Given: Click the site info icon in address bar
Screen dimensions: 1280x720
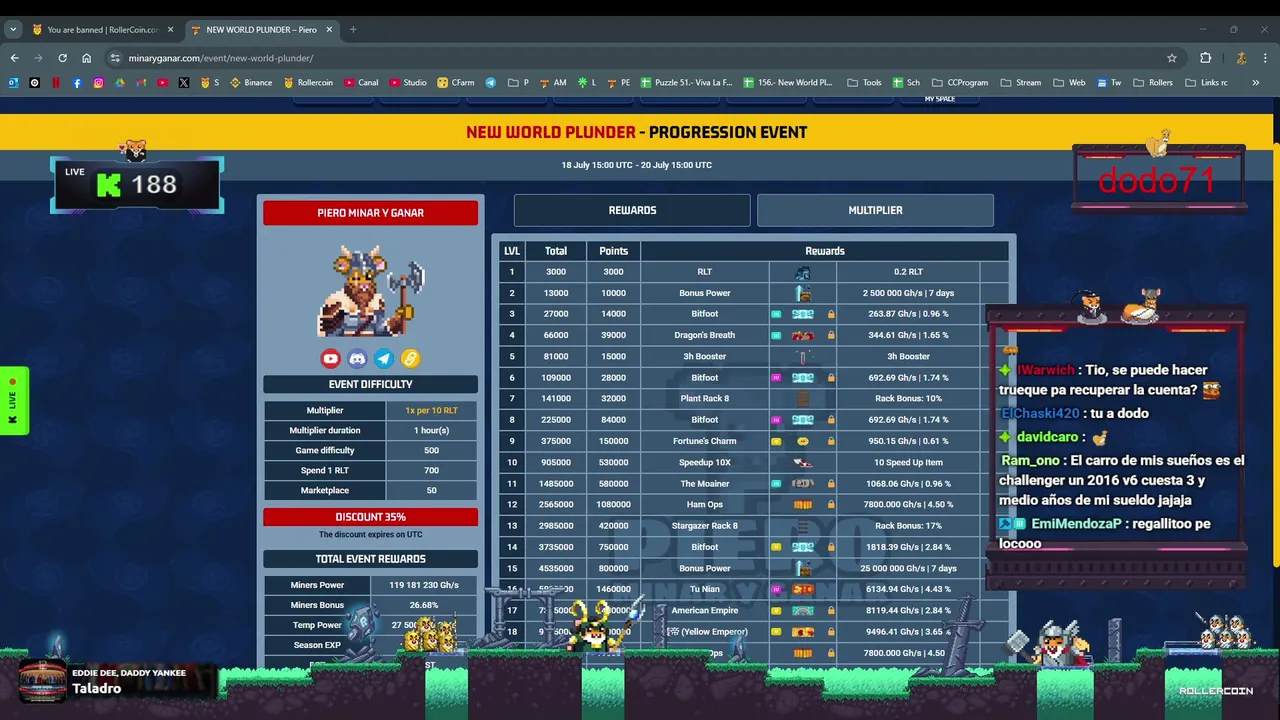Looking at the screenshot, I should click(x=115, y=58).
